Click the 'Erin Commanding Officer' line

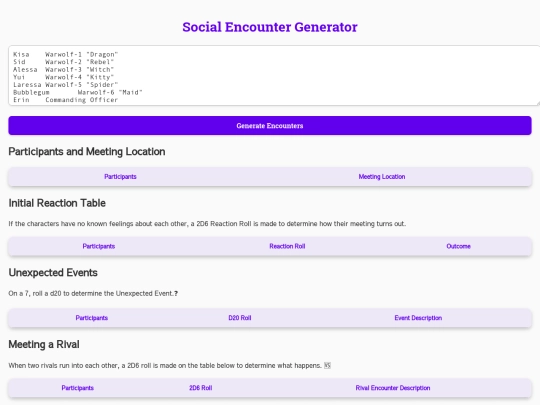[65, 100]
